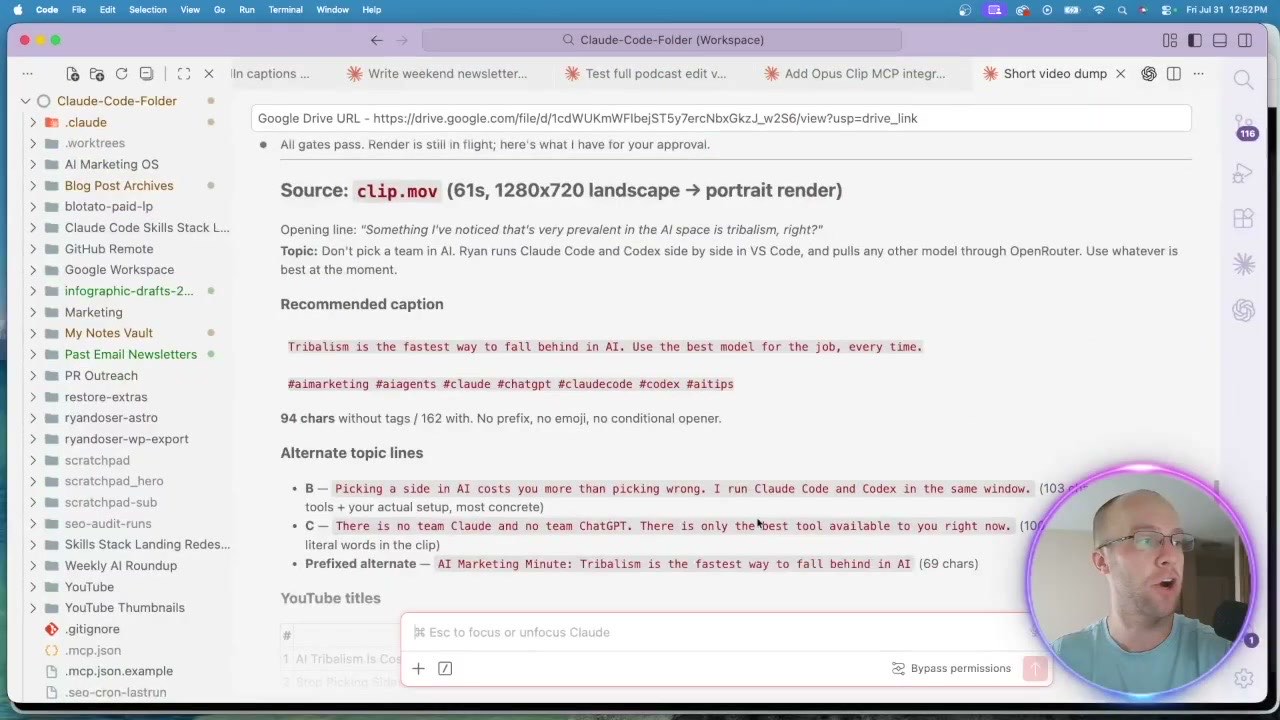The width and height of the screenshot is (1280, 720).
Task: Customize layout icon in title bar
Action: (1170, 40)
